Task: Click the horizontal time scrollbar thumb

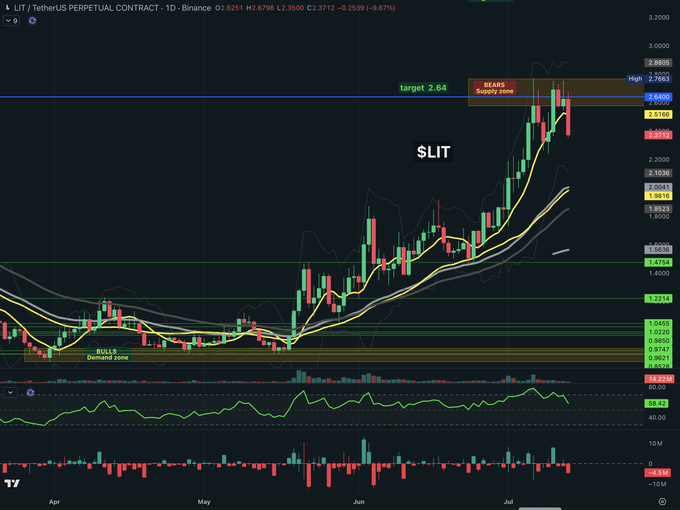Action: 540,508
